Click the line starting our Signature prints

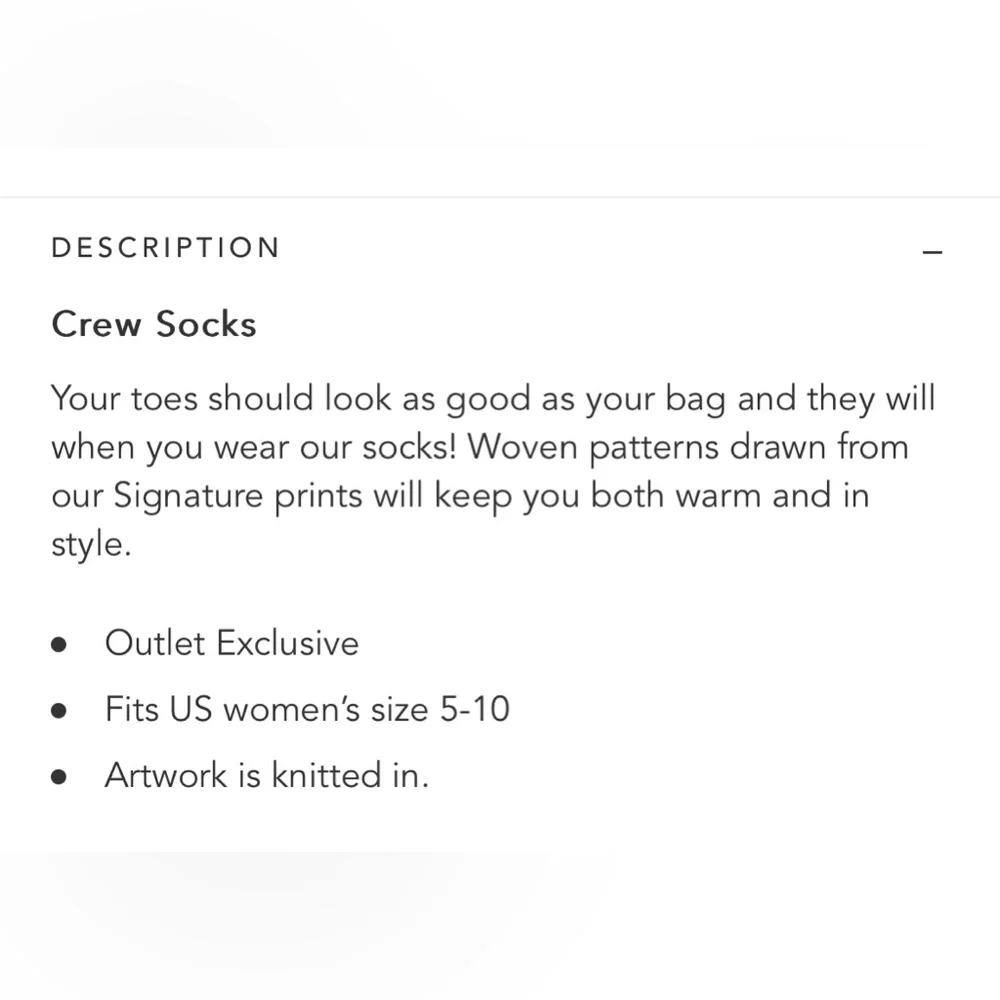(460, 497)
